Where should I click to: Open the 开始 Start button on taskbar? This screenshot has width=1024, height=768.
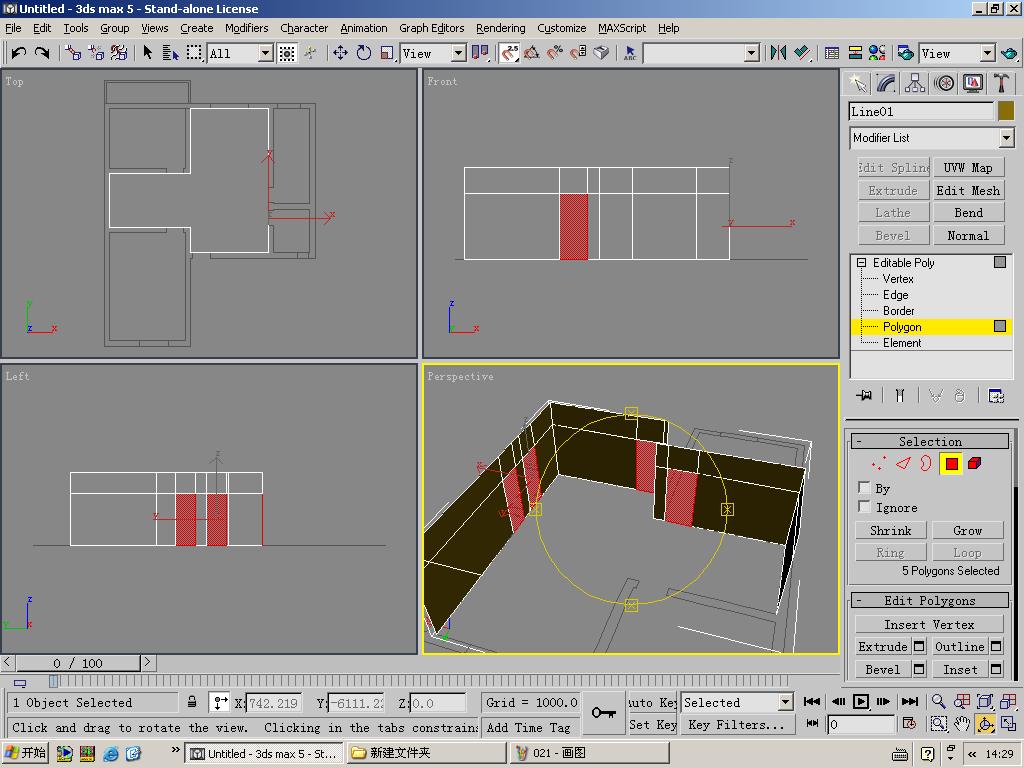(26, 753)
